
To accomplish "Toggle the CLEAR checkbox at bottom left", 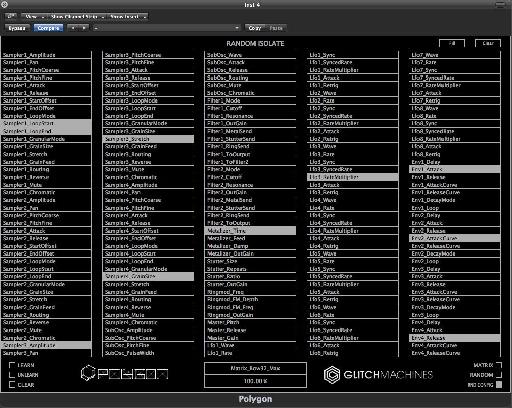I will [x=12, y=385].
